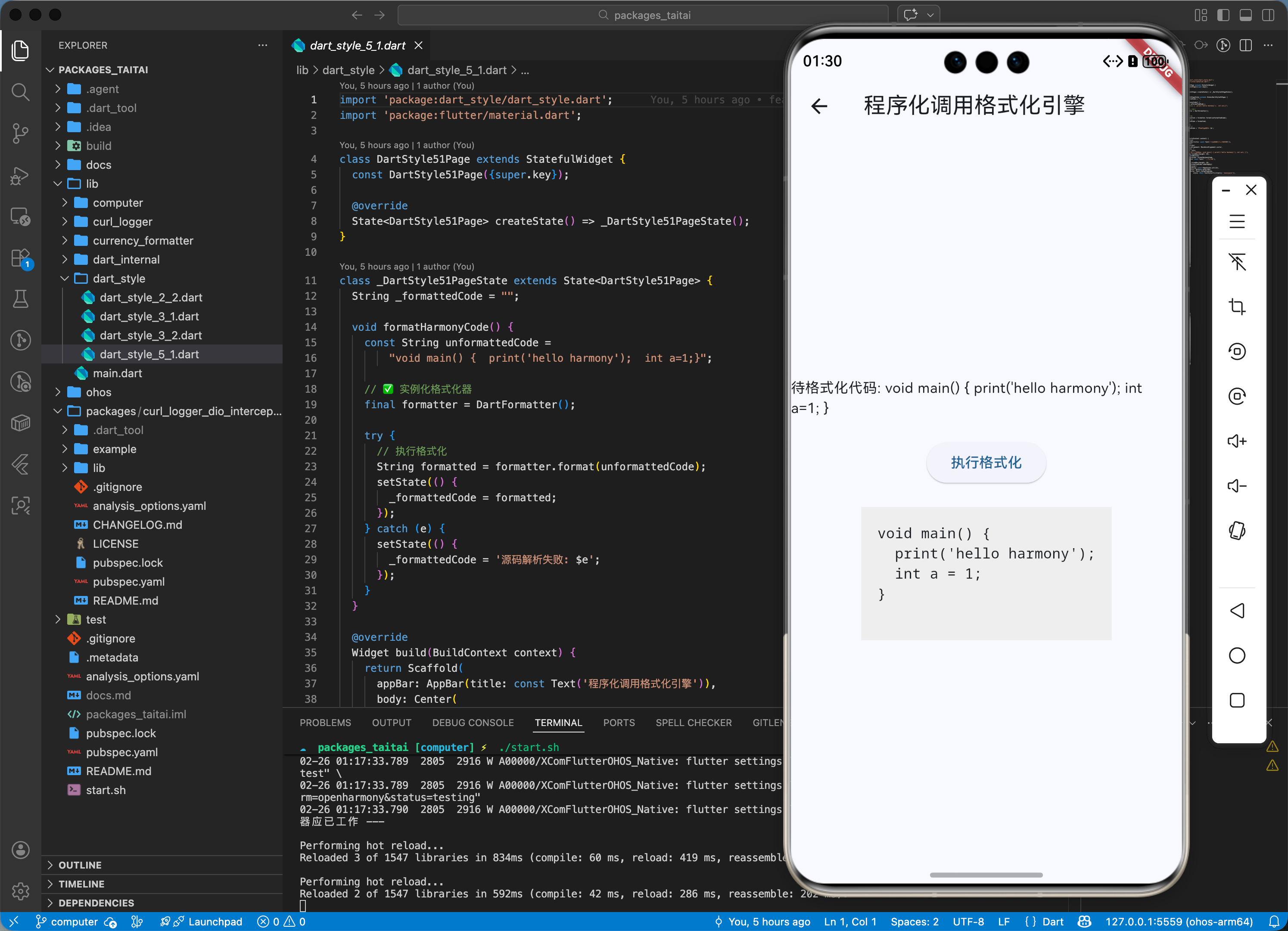Toggle the bottom panel layout icon

pos(1245,15)
